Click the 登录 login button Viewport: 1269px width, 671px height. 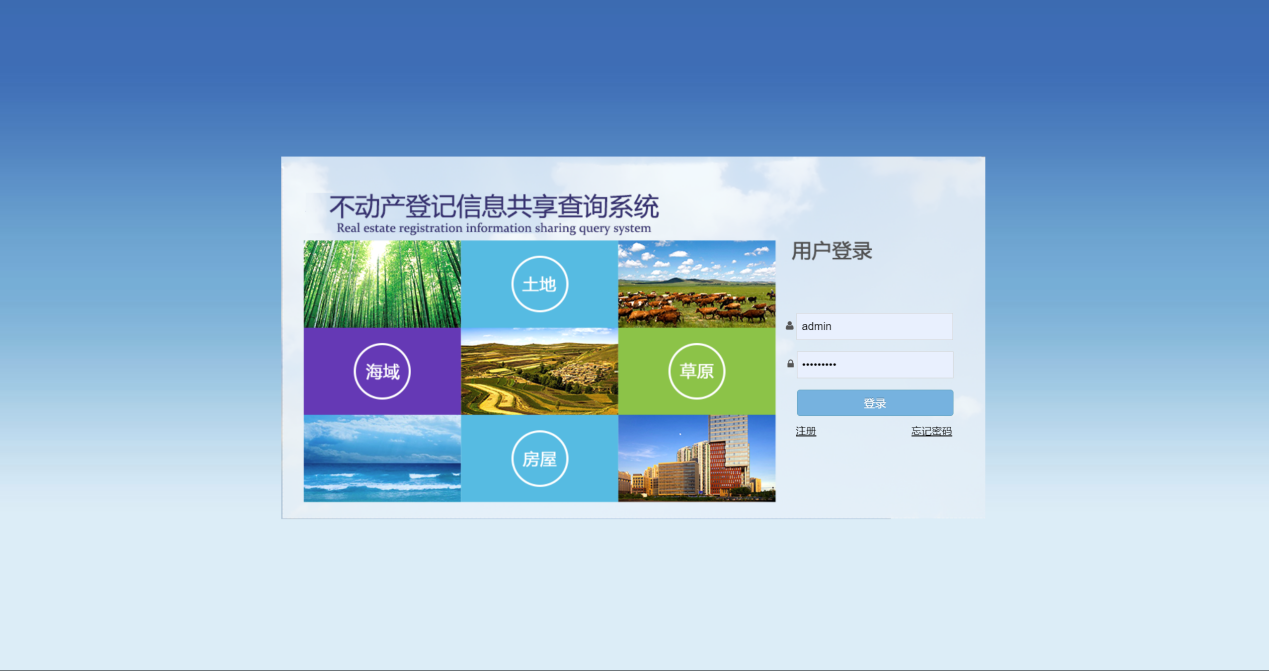point(875,403)
